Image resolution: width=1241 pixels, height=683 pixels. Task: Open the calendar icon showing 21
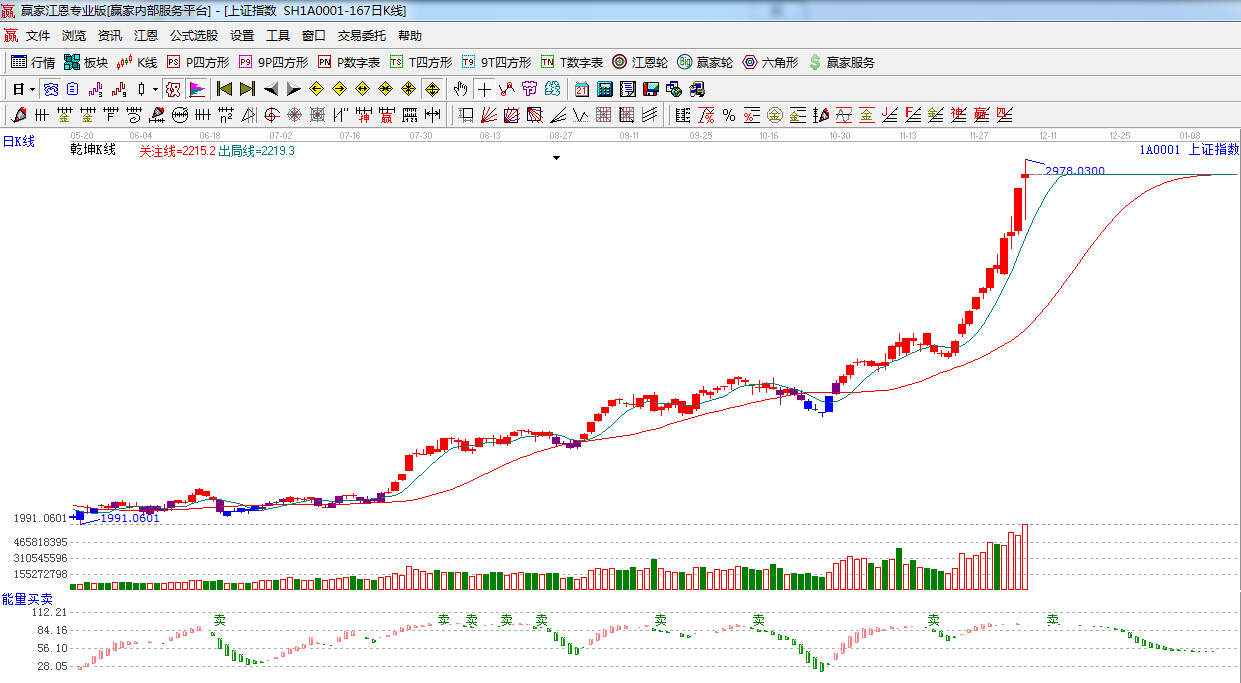click(x=581, y=89)
